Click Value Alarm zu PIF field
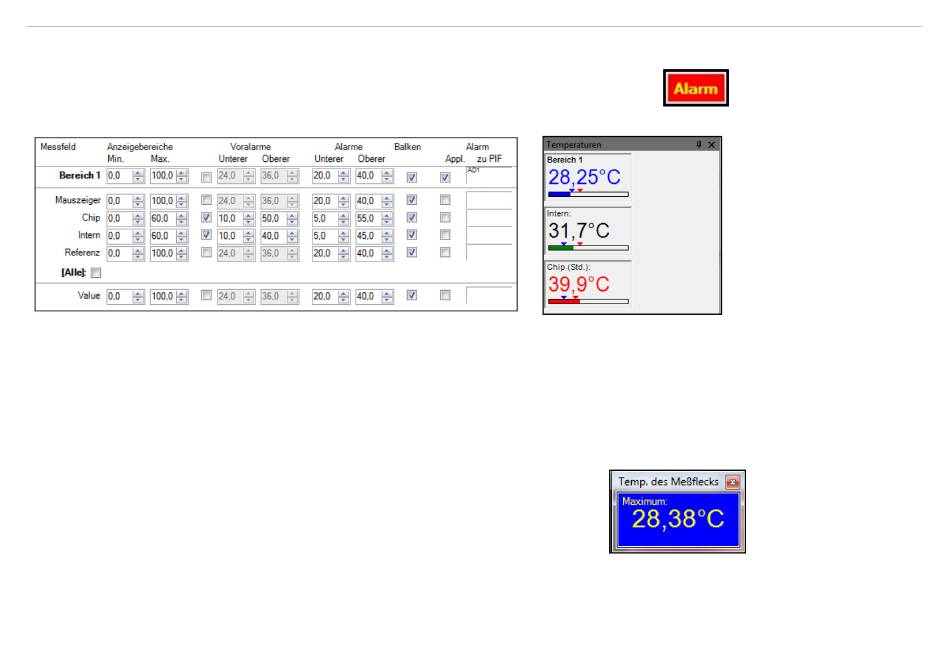 489,295
